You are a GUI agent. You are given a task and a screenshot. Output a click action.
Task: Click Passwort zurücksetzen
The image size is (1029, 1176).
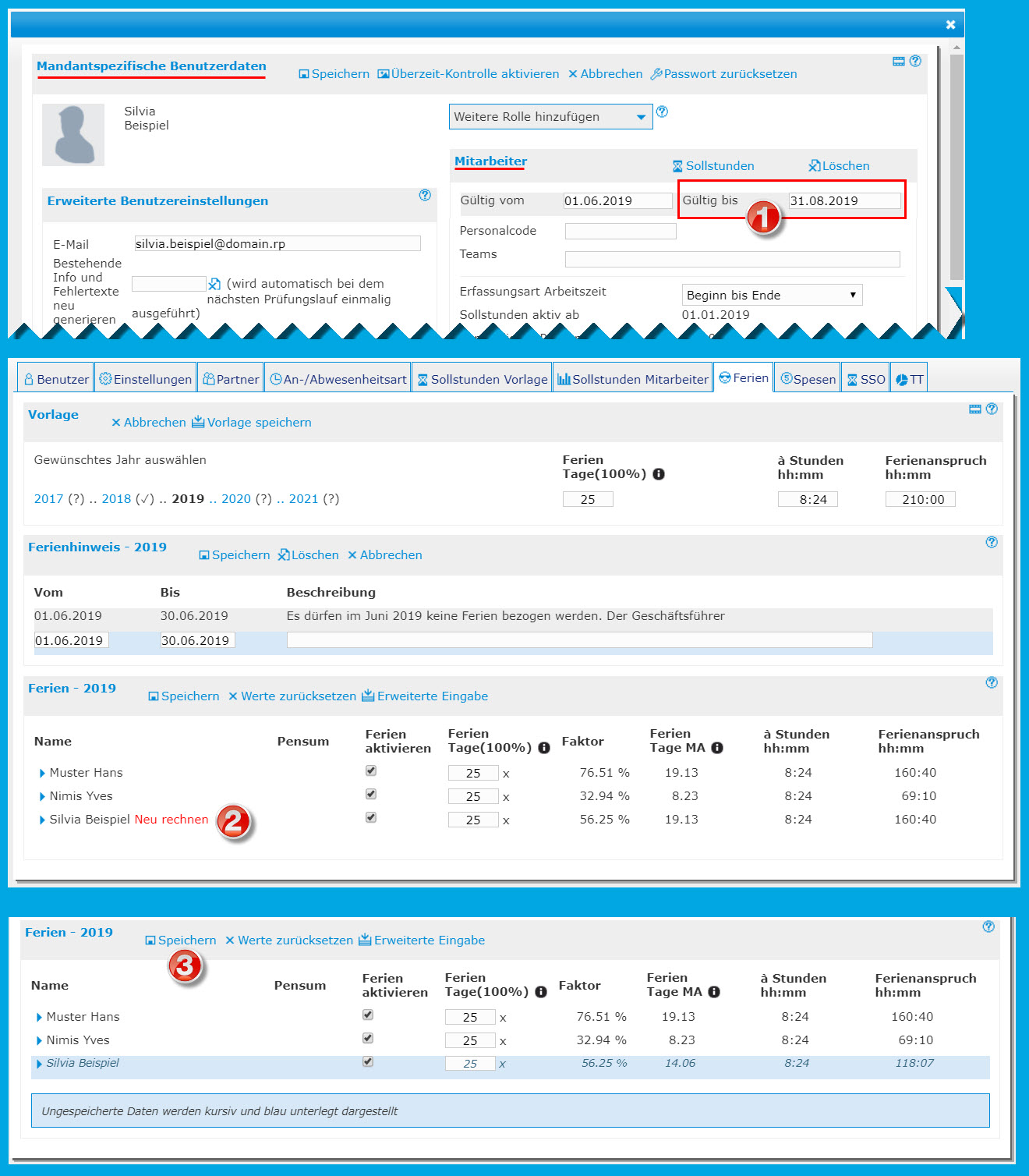pyautogui.click(x=724, y=74)
